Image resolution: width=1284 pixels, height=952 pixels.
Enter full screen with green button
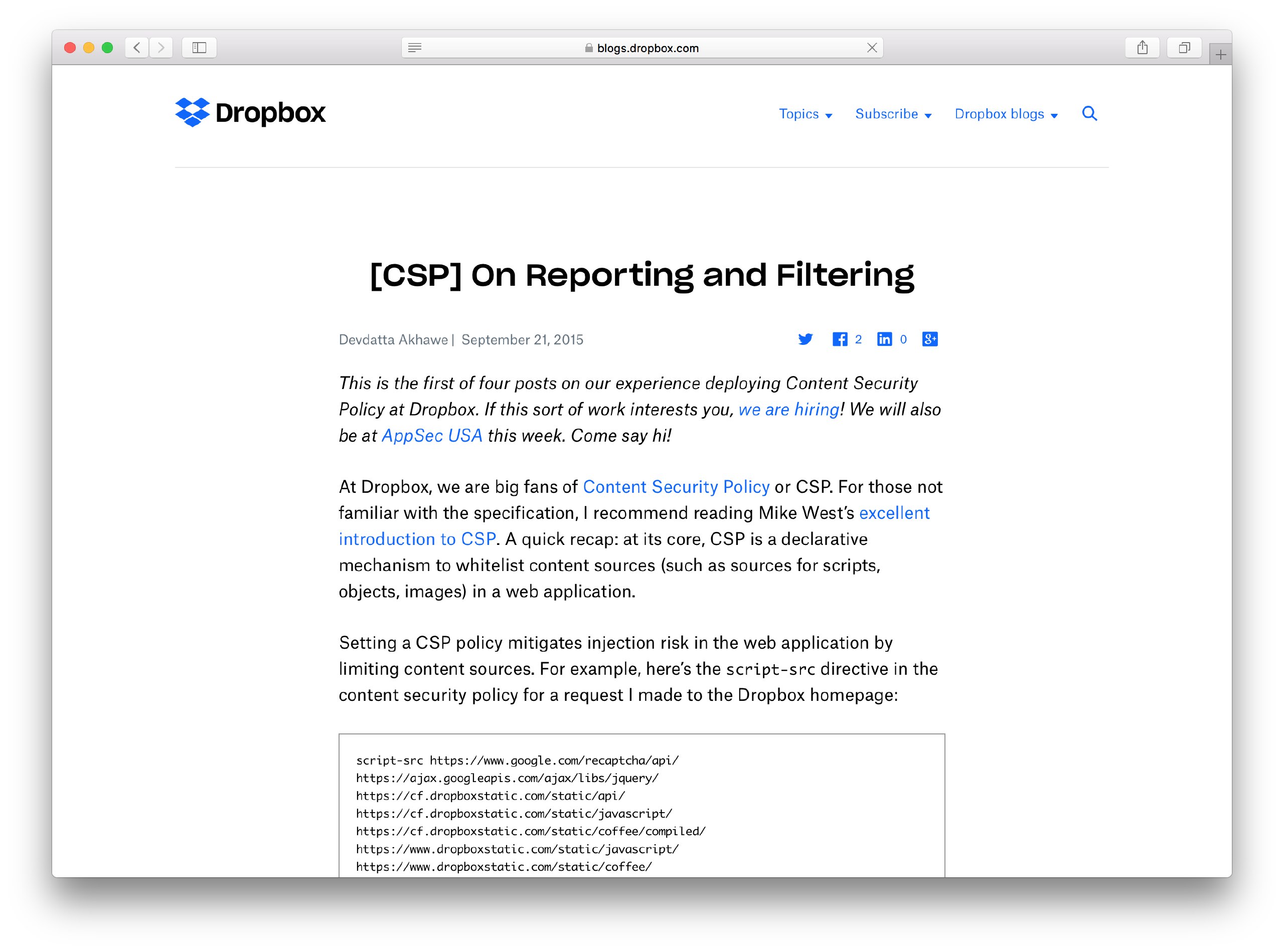tap(107, 48)
